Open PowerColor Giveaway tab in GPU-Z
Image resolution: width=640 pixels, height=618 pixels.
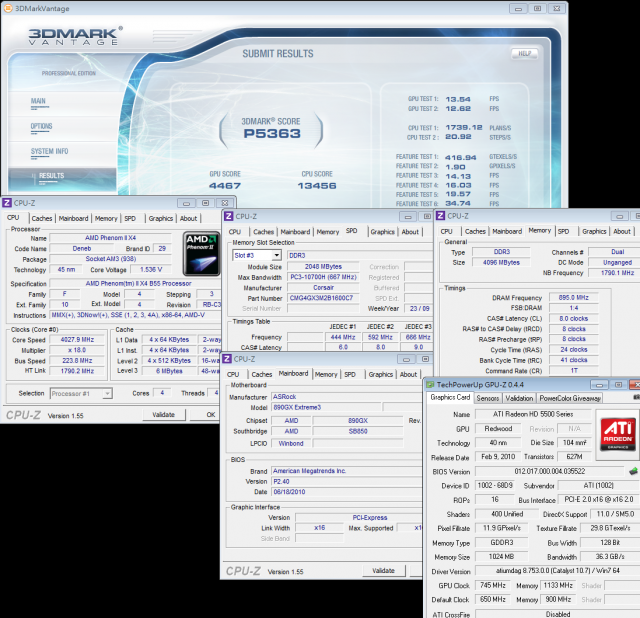point(570,398)
